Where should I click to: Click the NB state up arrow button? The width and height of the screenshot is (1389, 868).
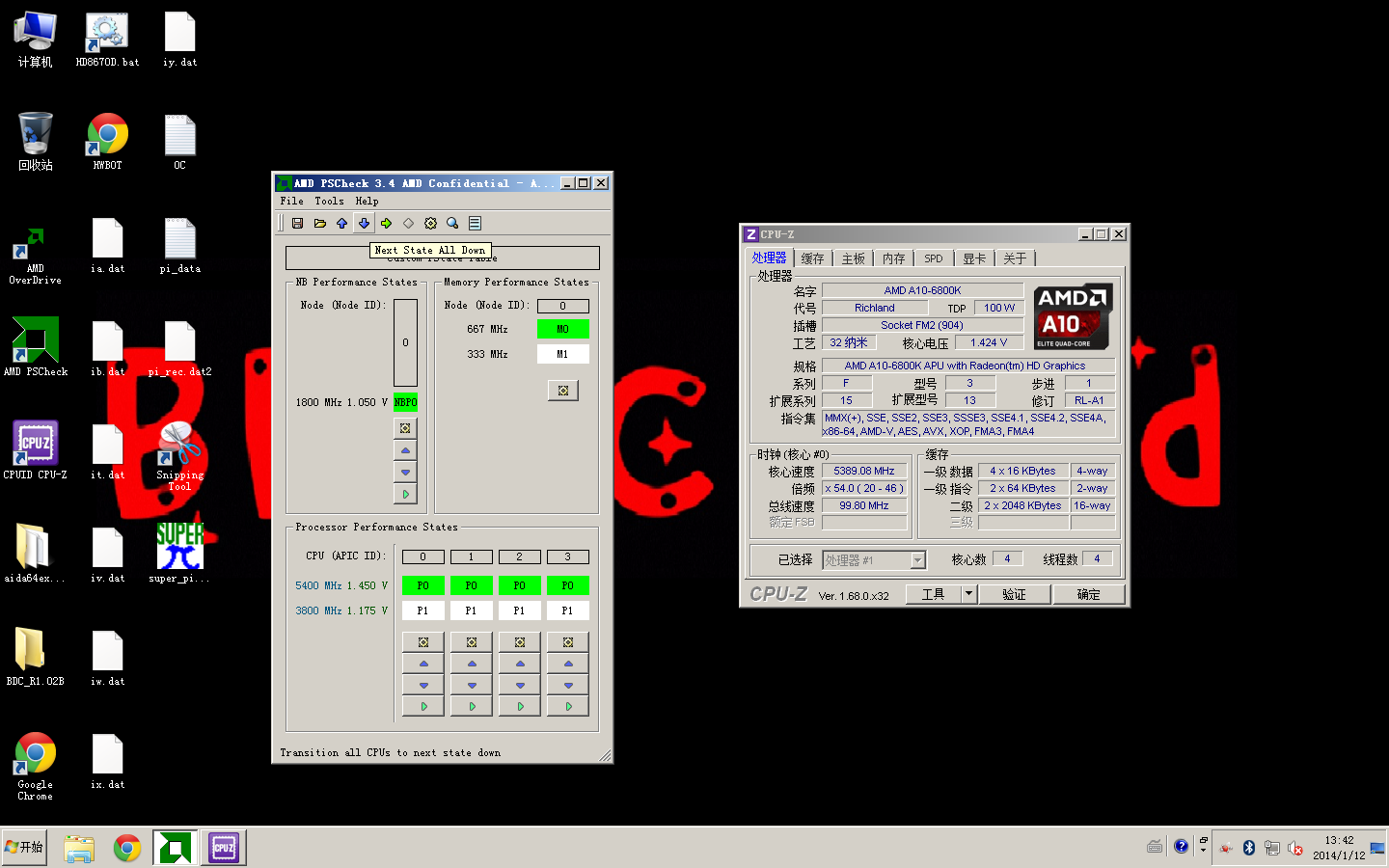coord(405,450)
